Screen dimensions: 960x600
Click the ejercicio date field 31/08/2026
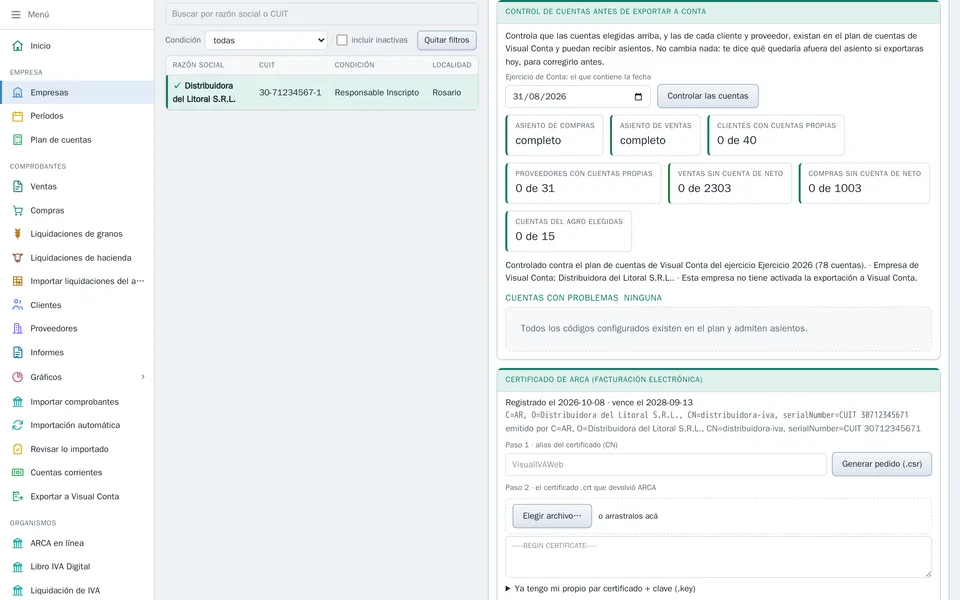[578, 97]
